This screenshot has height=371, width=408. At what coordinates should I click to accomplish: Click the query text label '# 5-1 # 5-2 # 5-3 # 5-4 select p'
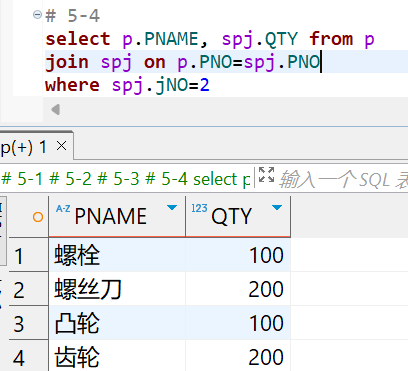click(126, 179)
